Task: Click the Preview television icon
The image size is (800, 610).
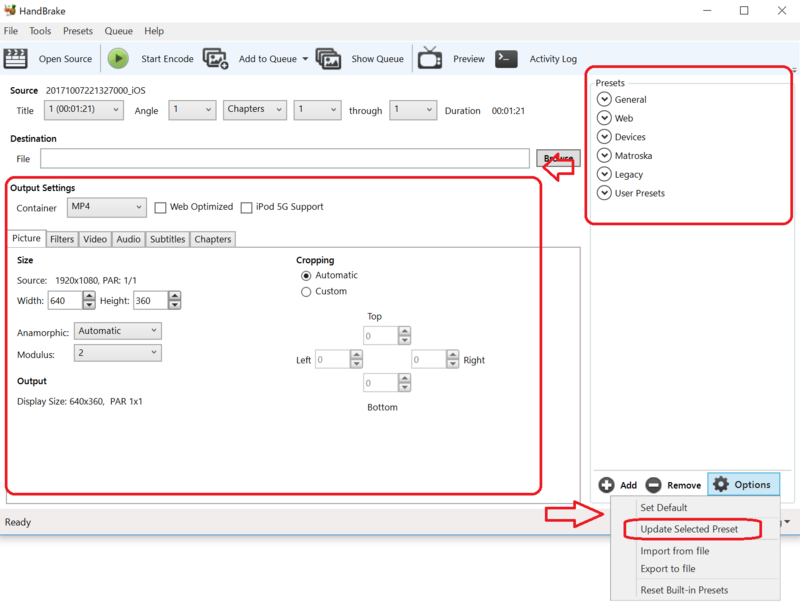Action: (430, 58)
